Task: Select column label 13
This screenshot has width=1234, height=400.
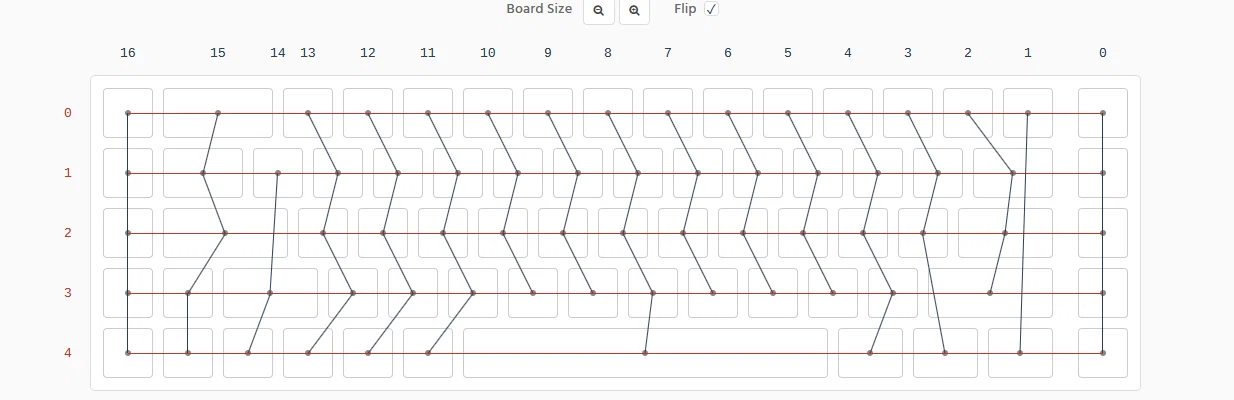Action: 308,53
